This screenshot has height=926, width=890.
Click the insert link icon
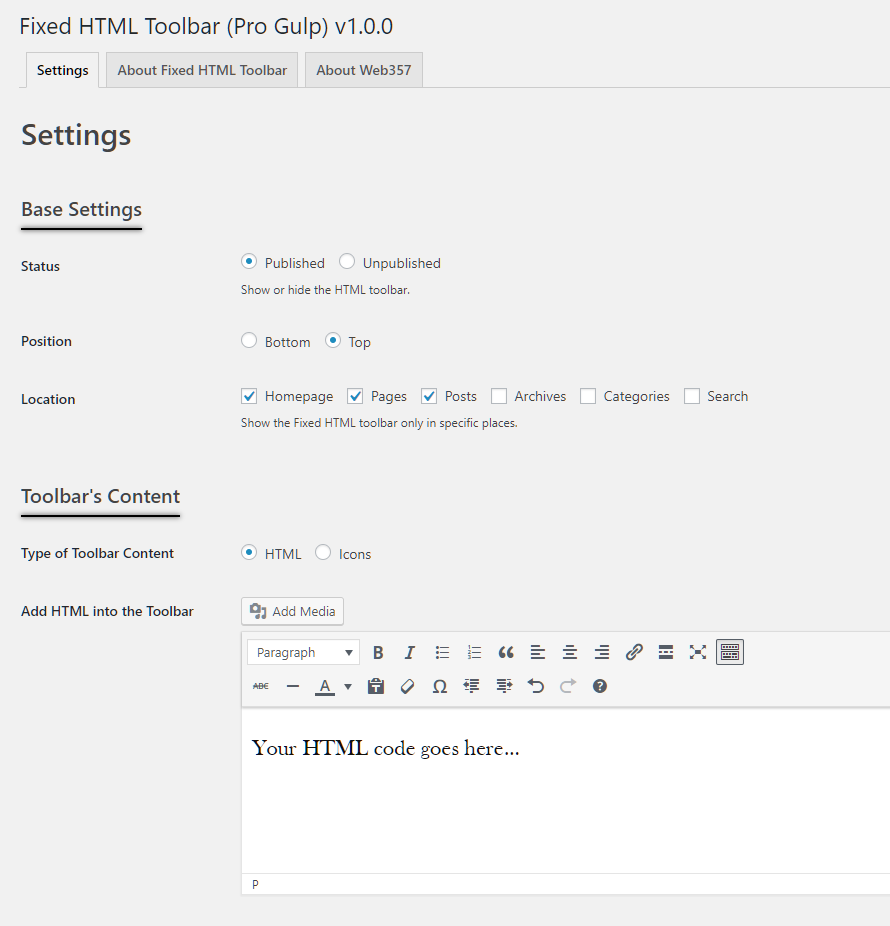pyautogui.click(x=634, y=653)
